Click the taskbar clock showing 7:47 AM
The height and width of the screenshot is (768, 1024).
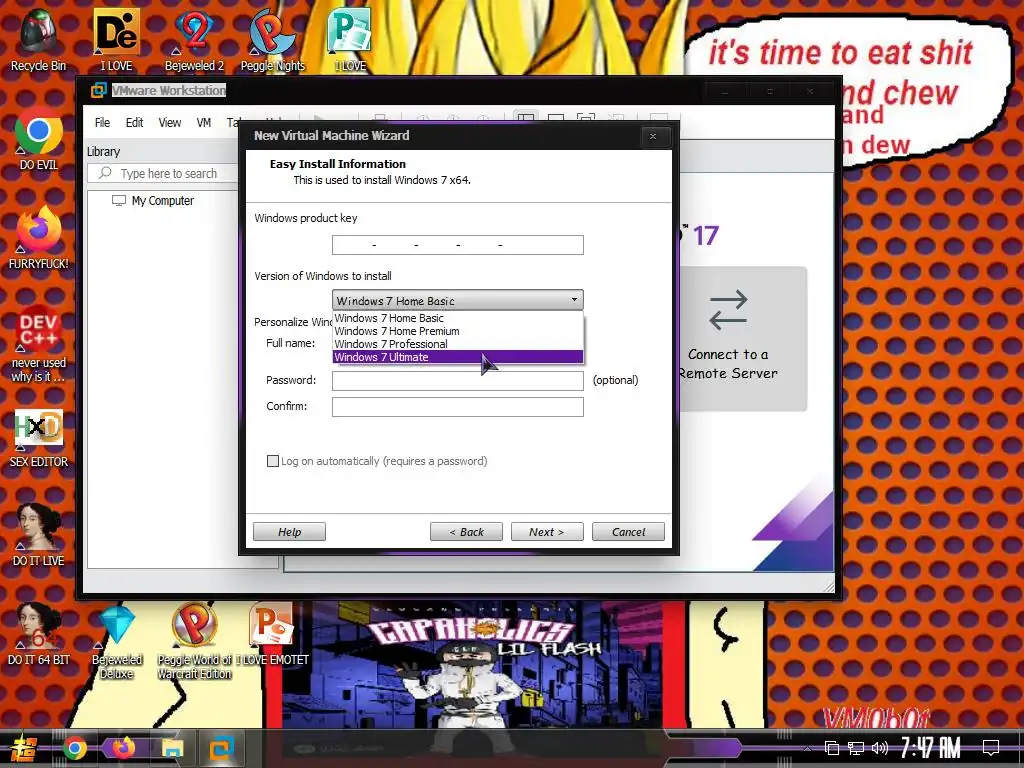(931, 748)
